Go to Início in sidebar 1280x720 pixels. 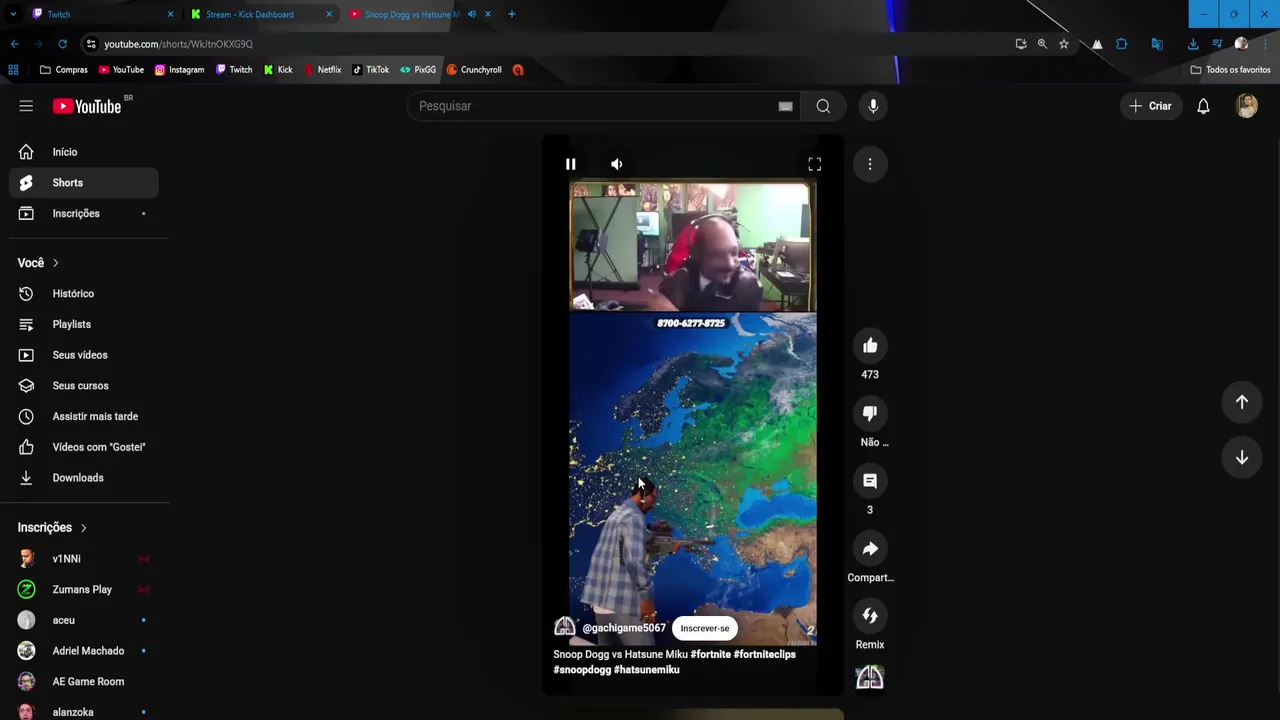pos(84,152)
